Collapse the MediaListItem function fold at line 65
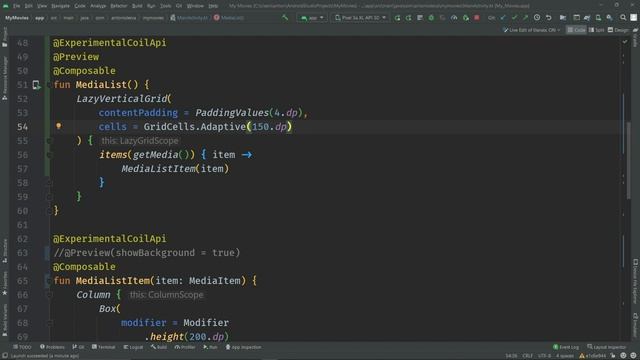This screenshot has height=360, width=640. coord(49,281)
